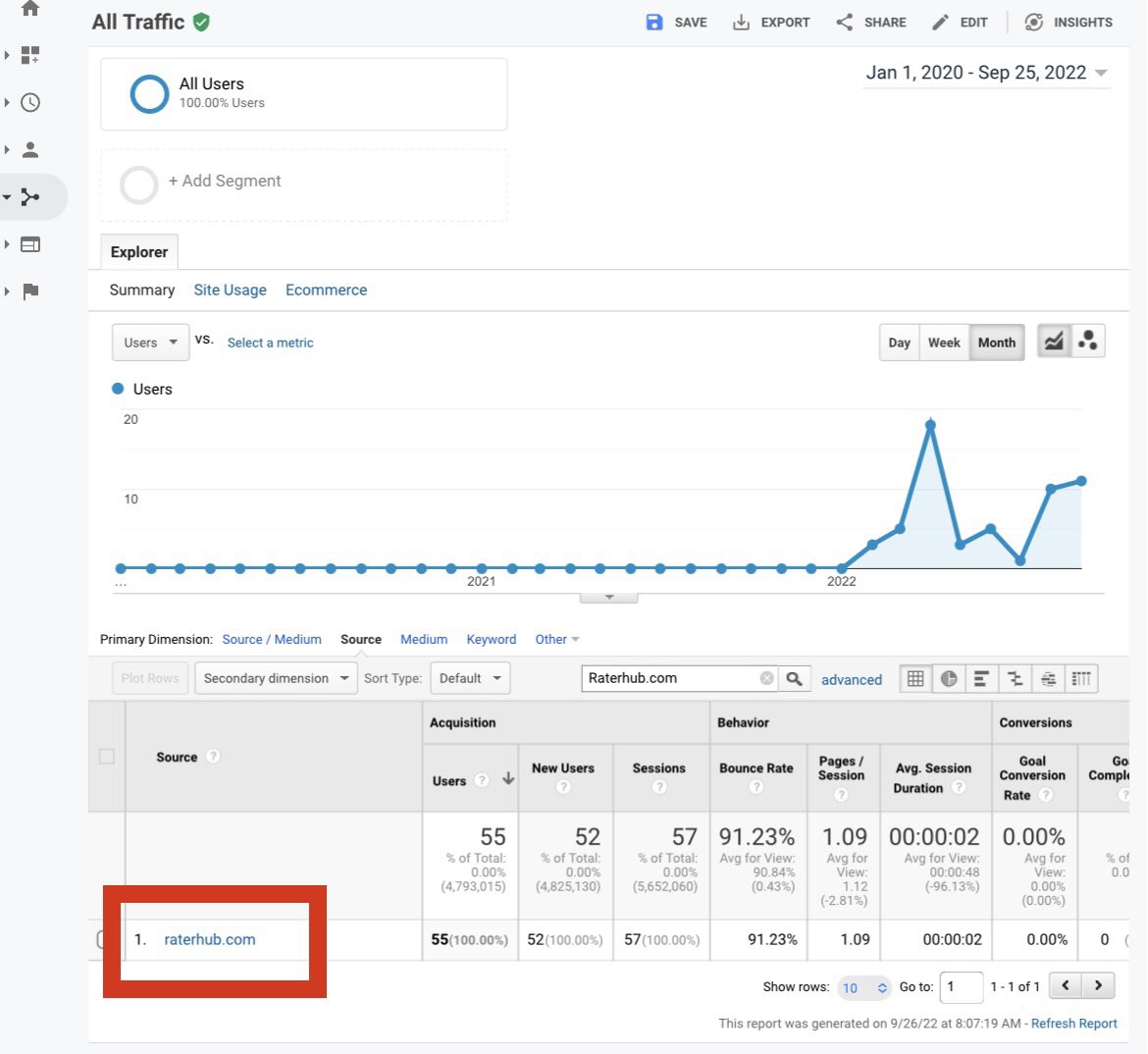Select the Term cloud view icon
This screenshot has width=1148, height=1054.
(1049, 679)
